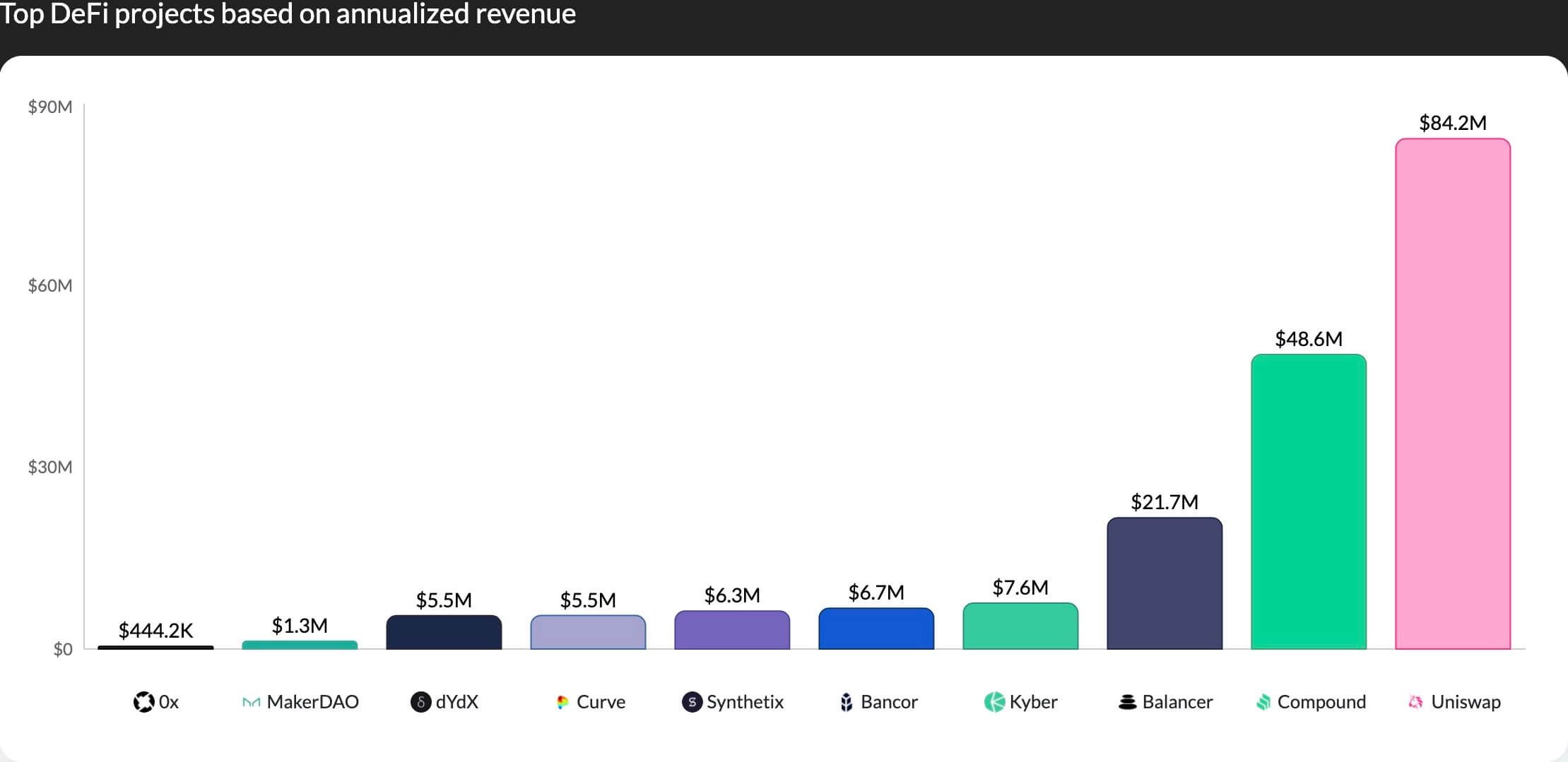The image size is (1568, 762).
Task: Select the dark navy dYdX bar
Action: click(x=444, y=632)
